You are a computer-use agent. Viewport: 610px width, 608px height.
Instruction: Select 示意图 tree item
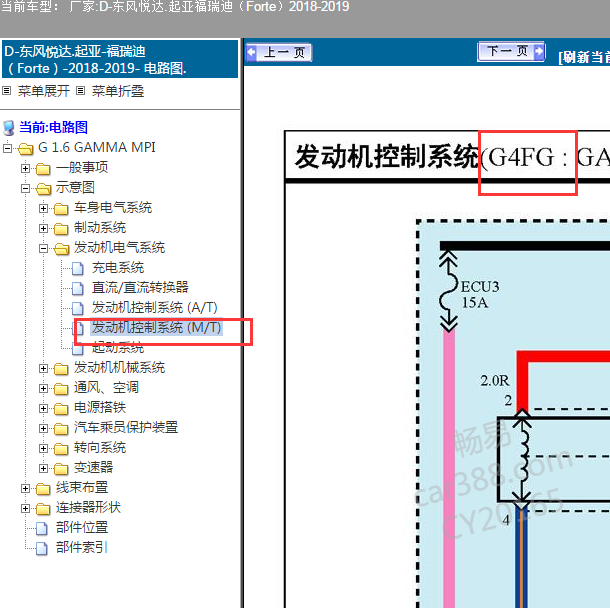75,187
